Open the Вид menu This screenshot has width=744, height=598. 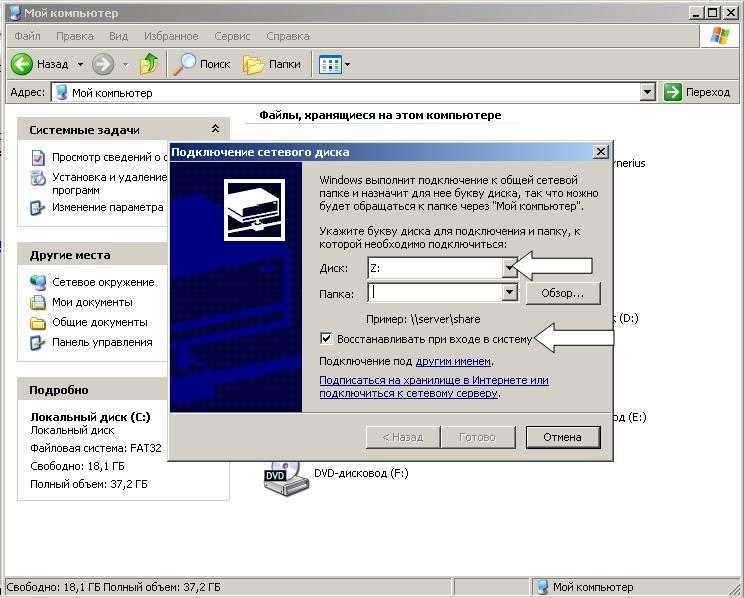[x=118, y=36]
